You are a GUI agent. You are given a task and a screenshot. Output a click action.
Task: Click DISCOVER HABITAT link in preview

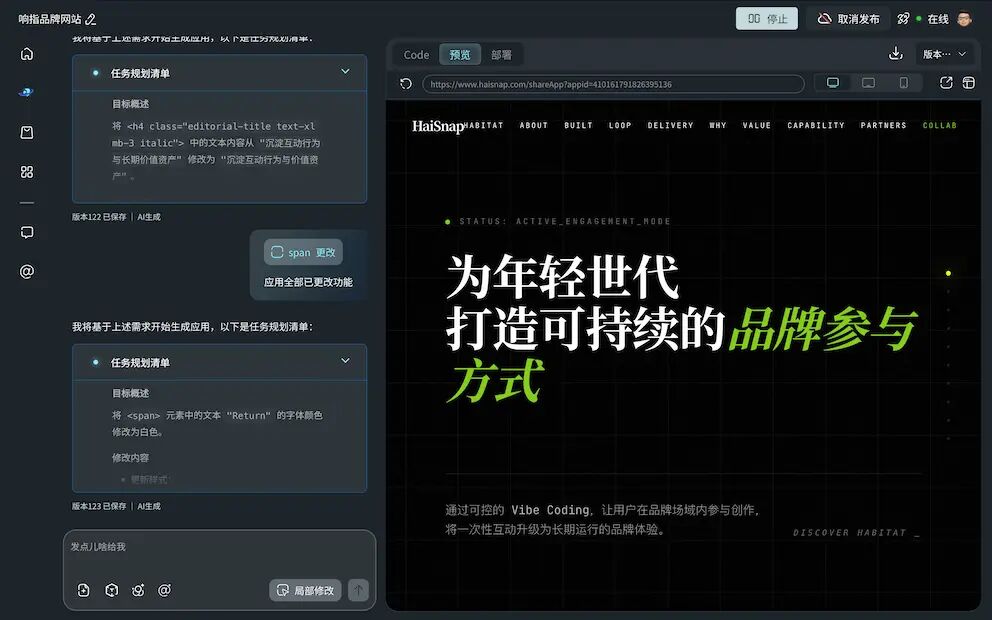coord(856,533)
